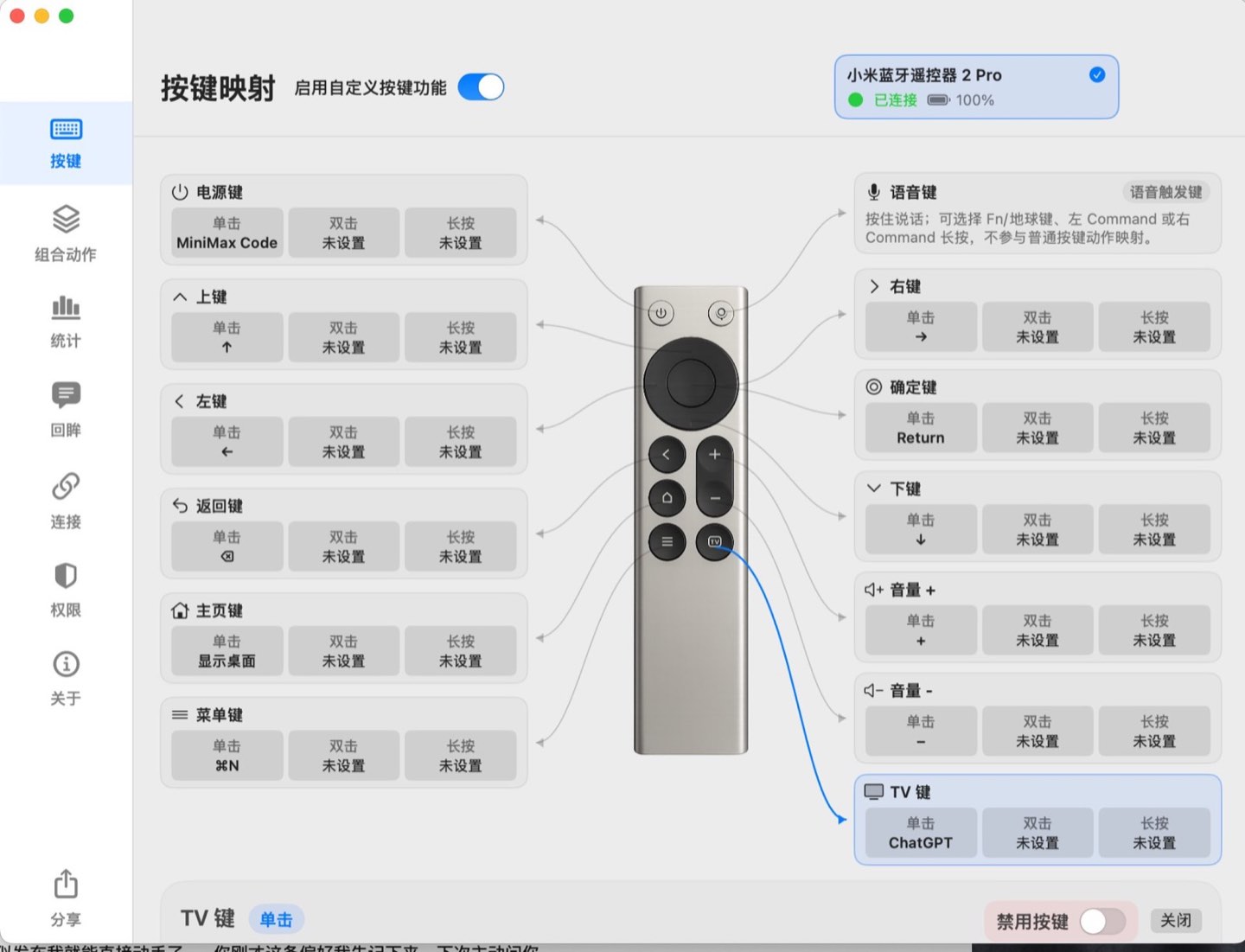This screenshot has height=952, width=1245.
Task: Click the home button on the remote image
Action: pyautogui.click(x=667, y=498)
